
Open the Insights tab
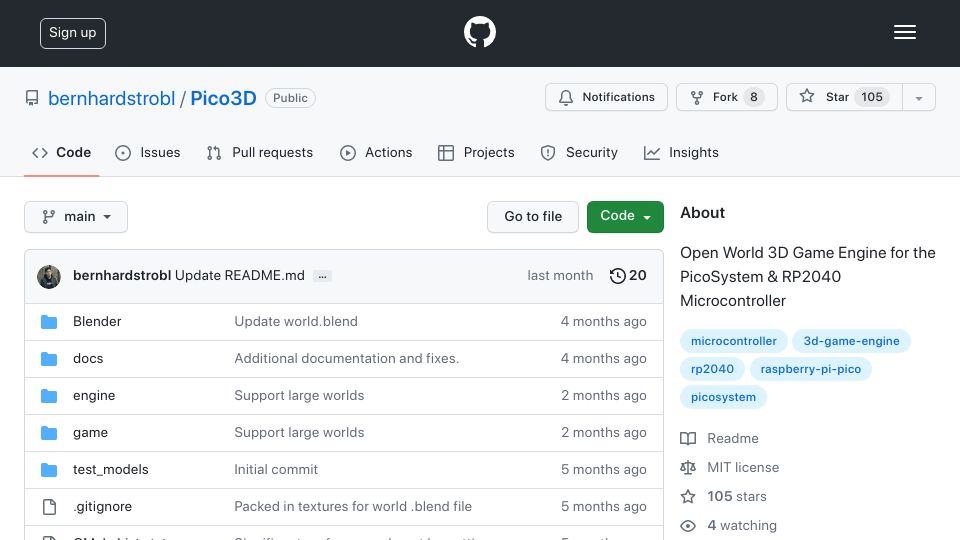681,152
